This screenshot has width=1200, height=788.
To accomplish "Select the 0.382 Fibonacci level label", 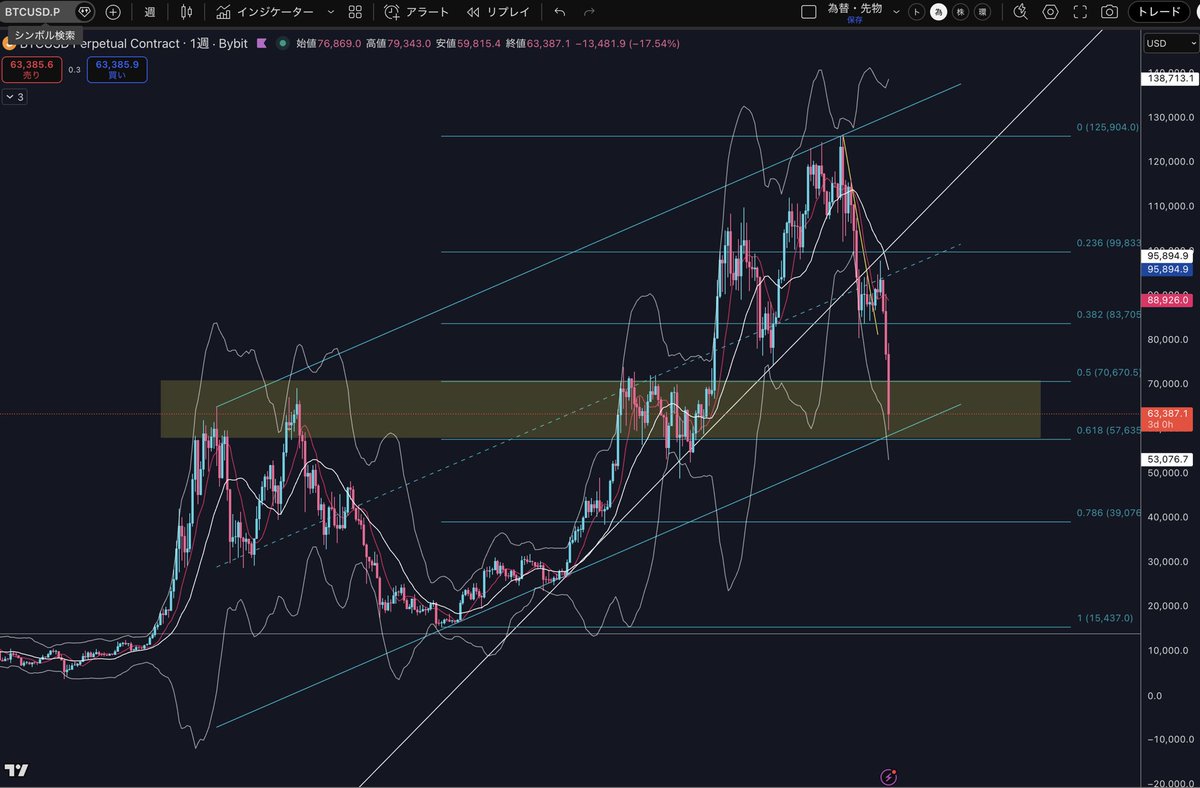I will pos(1108,315).
